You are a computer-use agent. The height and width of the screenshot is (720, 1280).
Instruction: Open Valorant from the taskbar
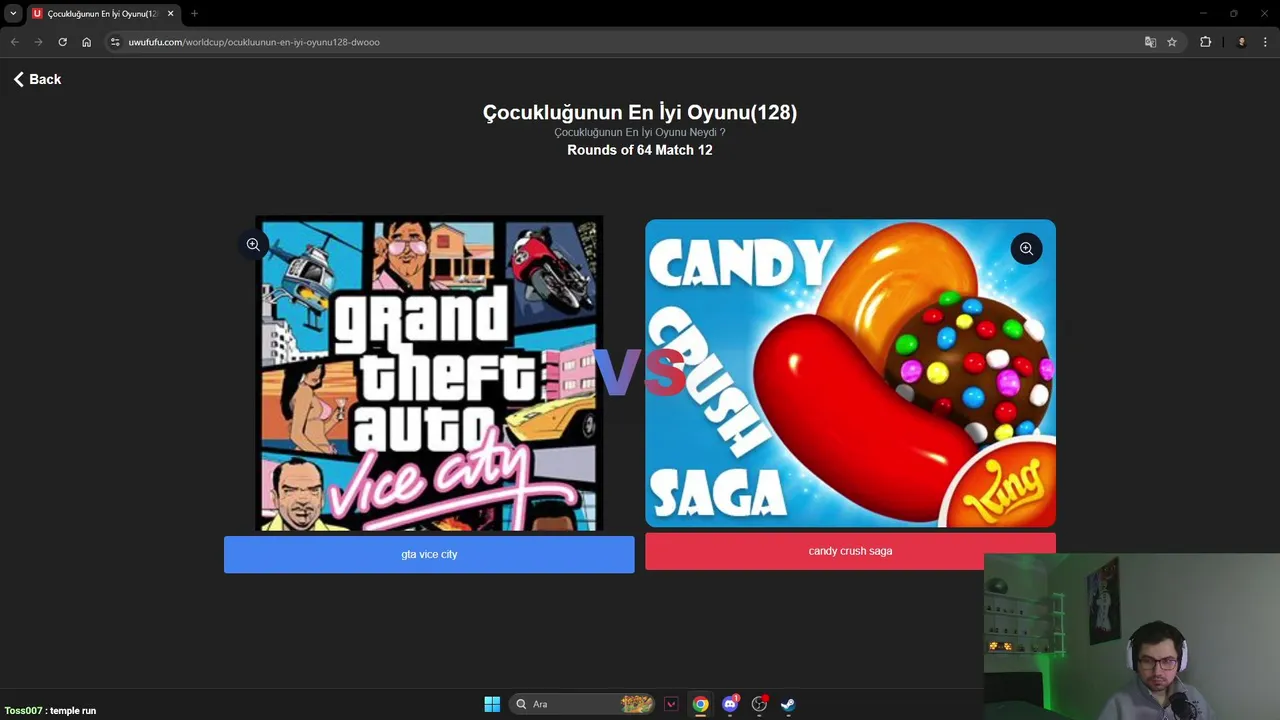pos(671,704)
